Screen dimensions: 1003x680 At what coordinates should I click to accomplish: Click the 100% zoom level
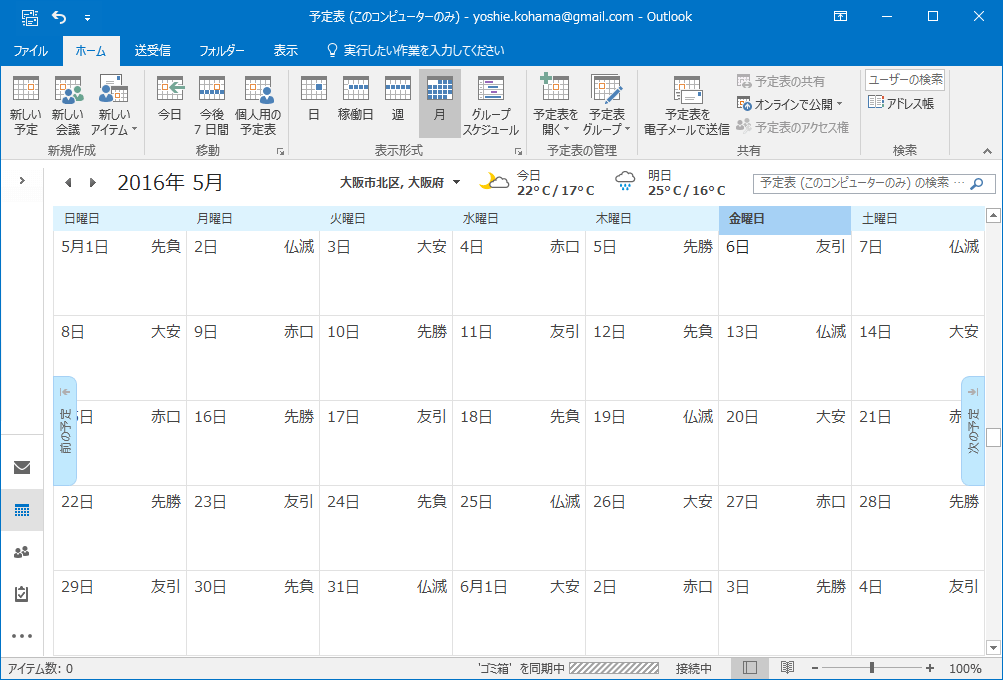965,668
